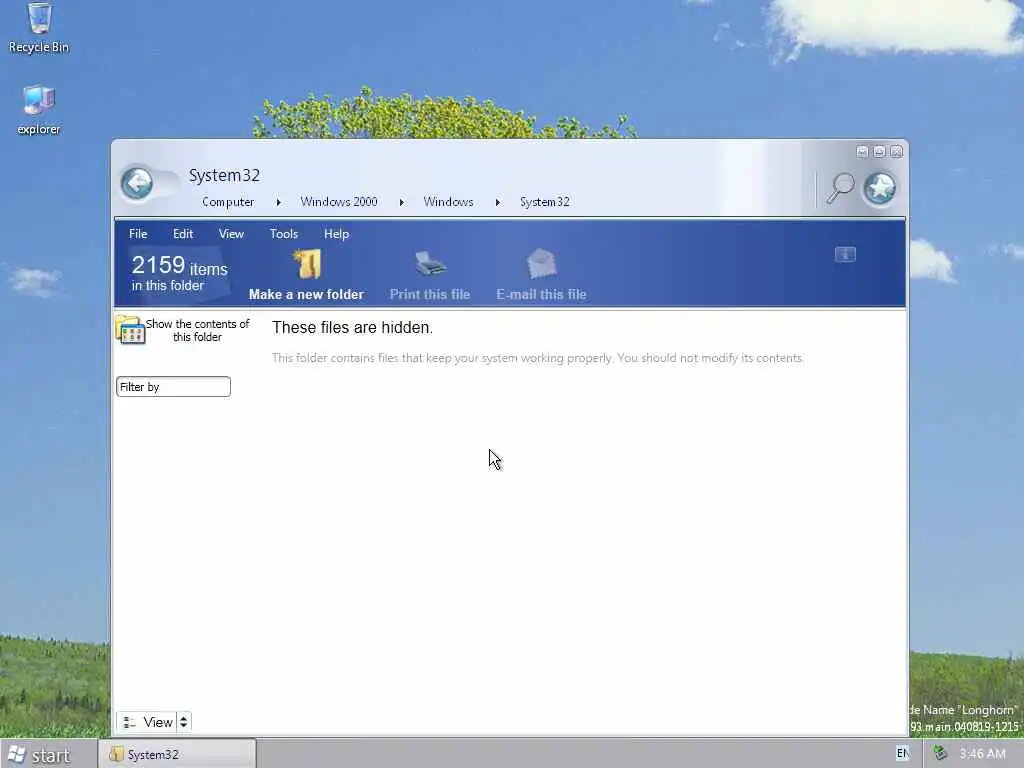Click the System32 taskbar button

coord(177,754)
